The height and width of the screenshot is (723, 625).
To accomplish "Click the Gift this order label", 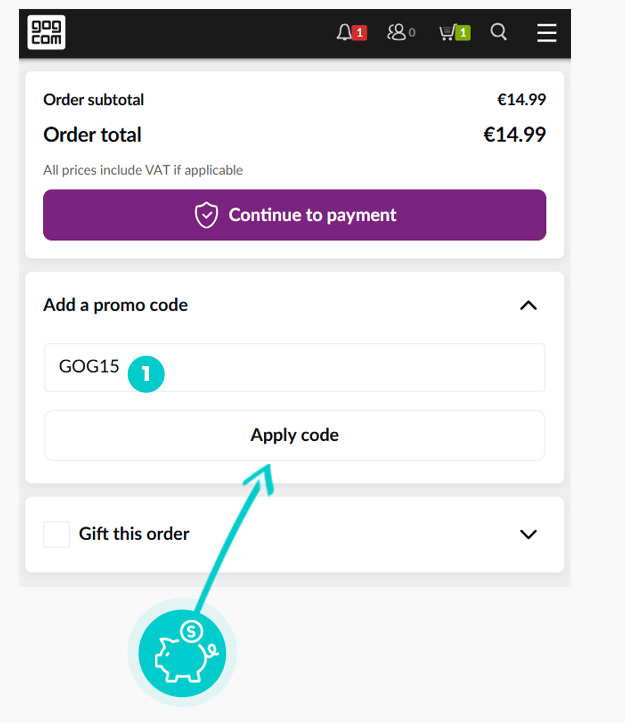I will 134,534.
